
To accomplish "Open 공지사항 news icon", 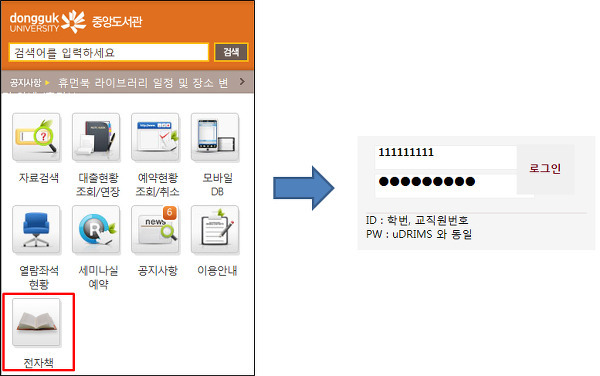I will [155, 230].
